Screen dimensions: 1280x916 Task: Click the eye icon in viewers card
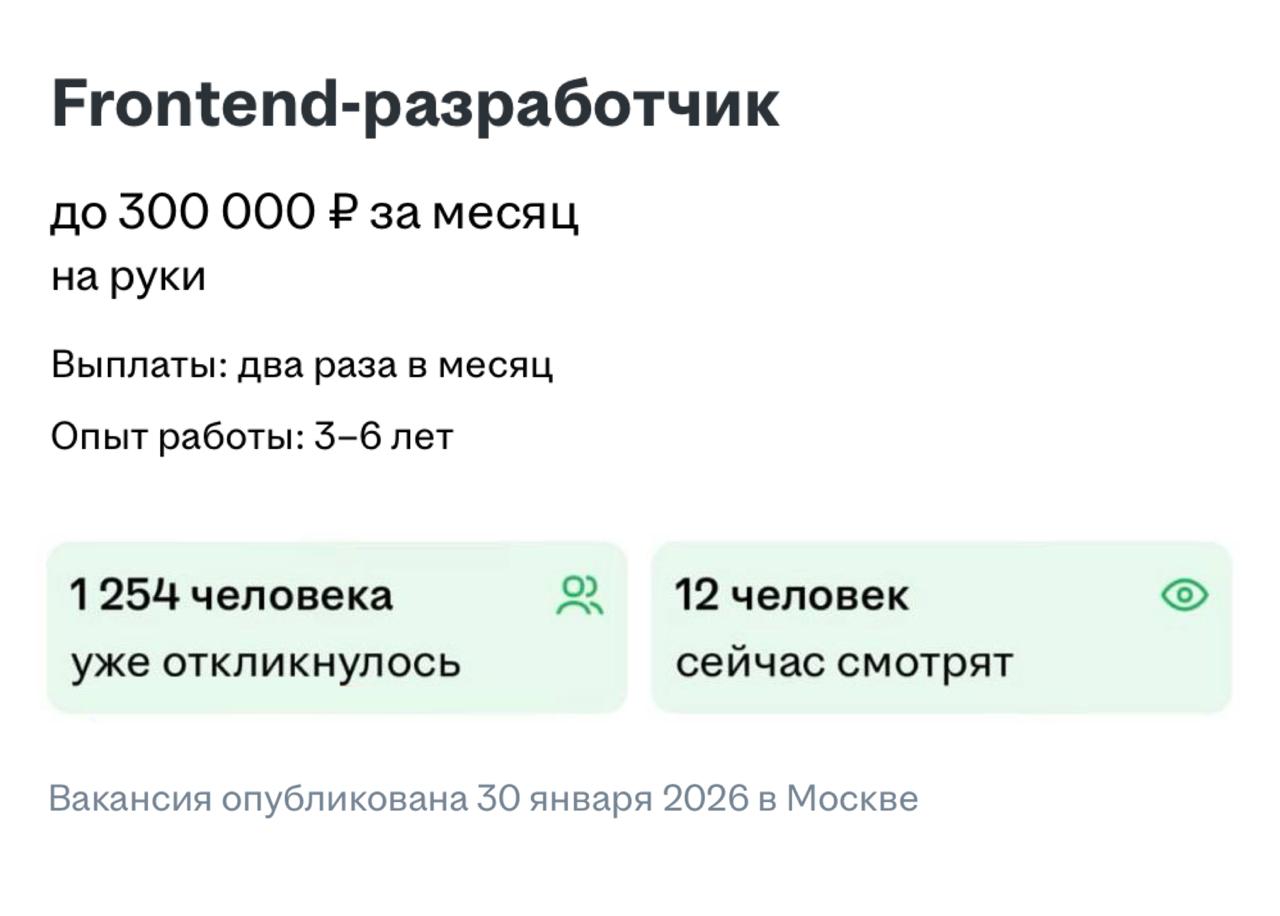[x=1184, y=596]
